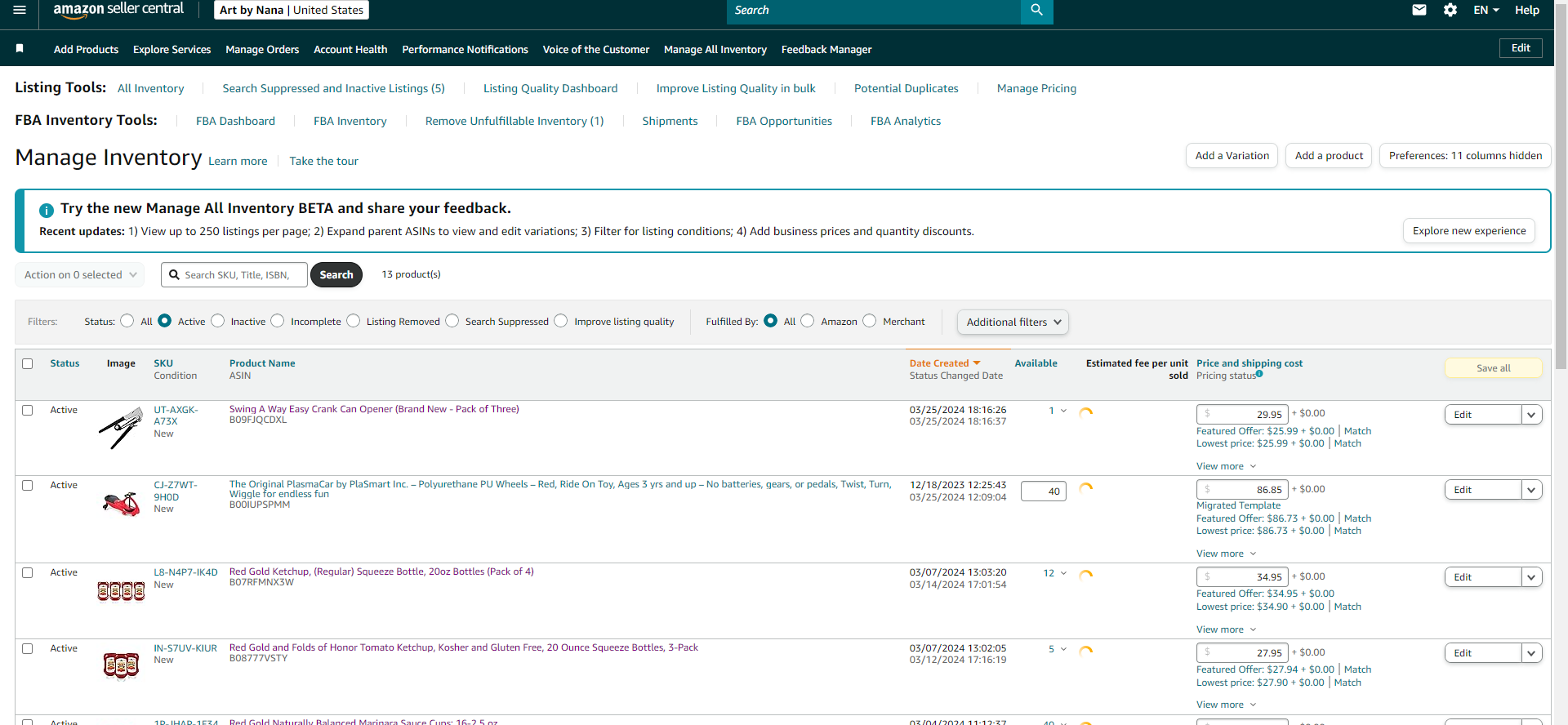Select the Active status filter
This screenshot has height=725, width=1568.
tap(165, 321)
